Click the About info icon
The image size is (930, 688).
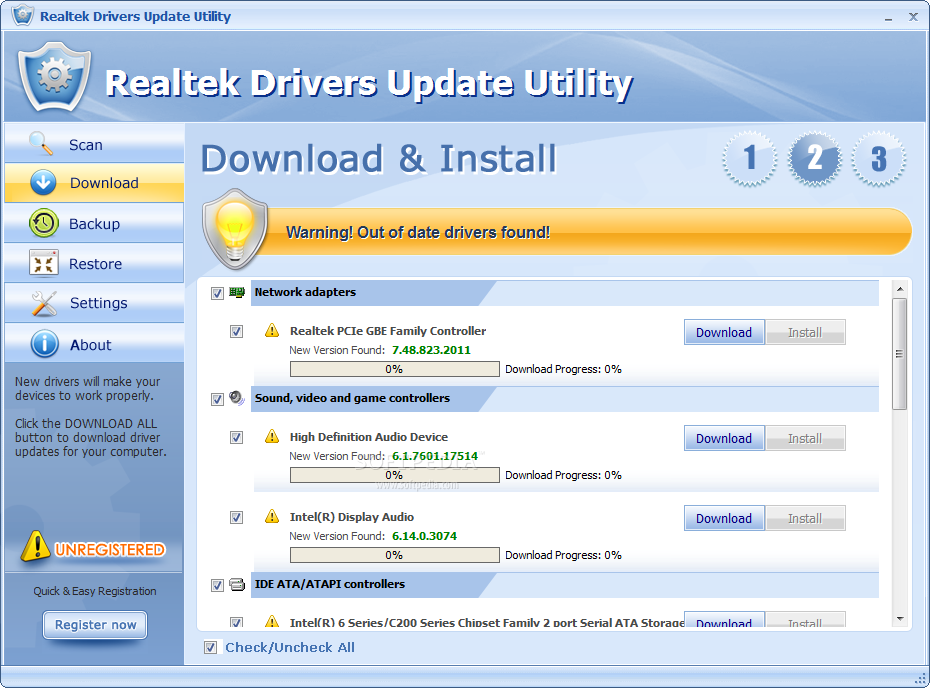click(44, 344)
